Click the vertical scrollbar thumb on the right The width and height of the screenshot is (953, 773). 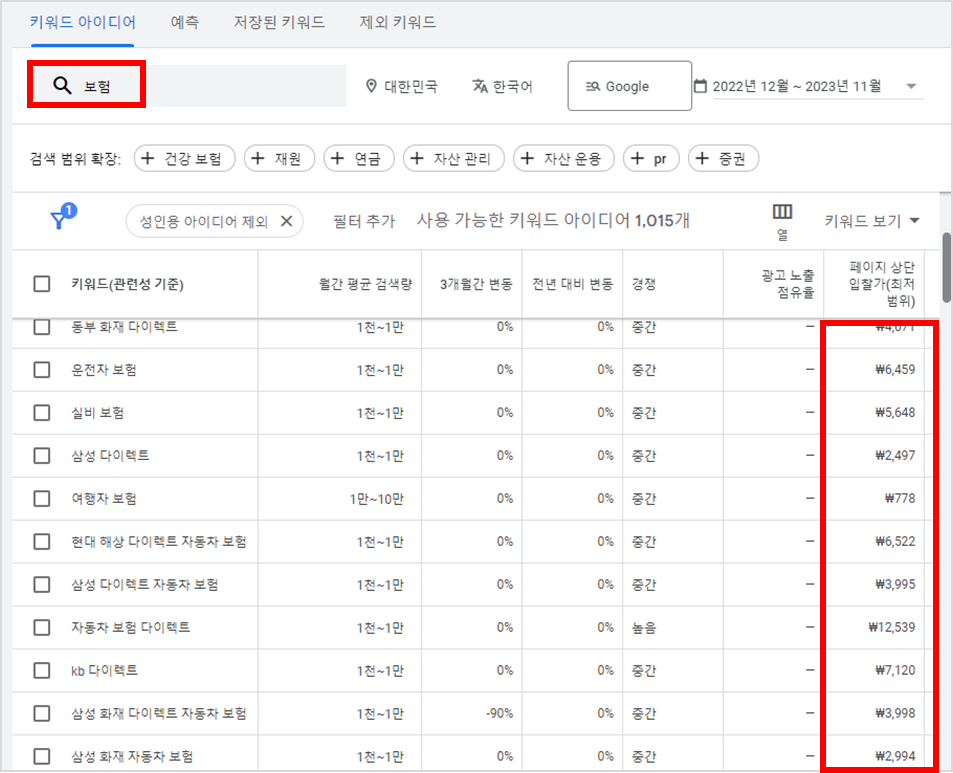click(946, 267)
